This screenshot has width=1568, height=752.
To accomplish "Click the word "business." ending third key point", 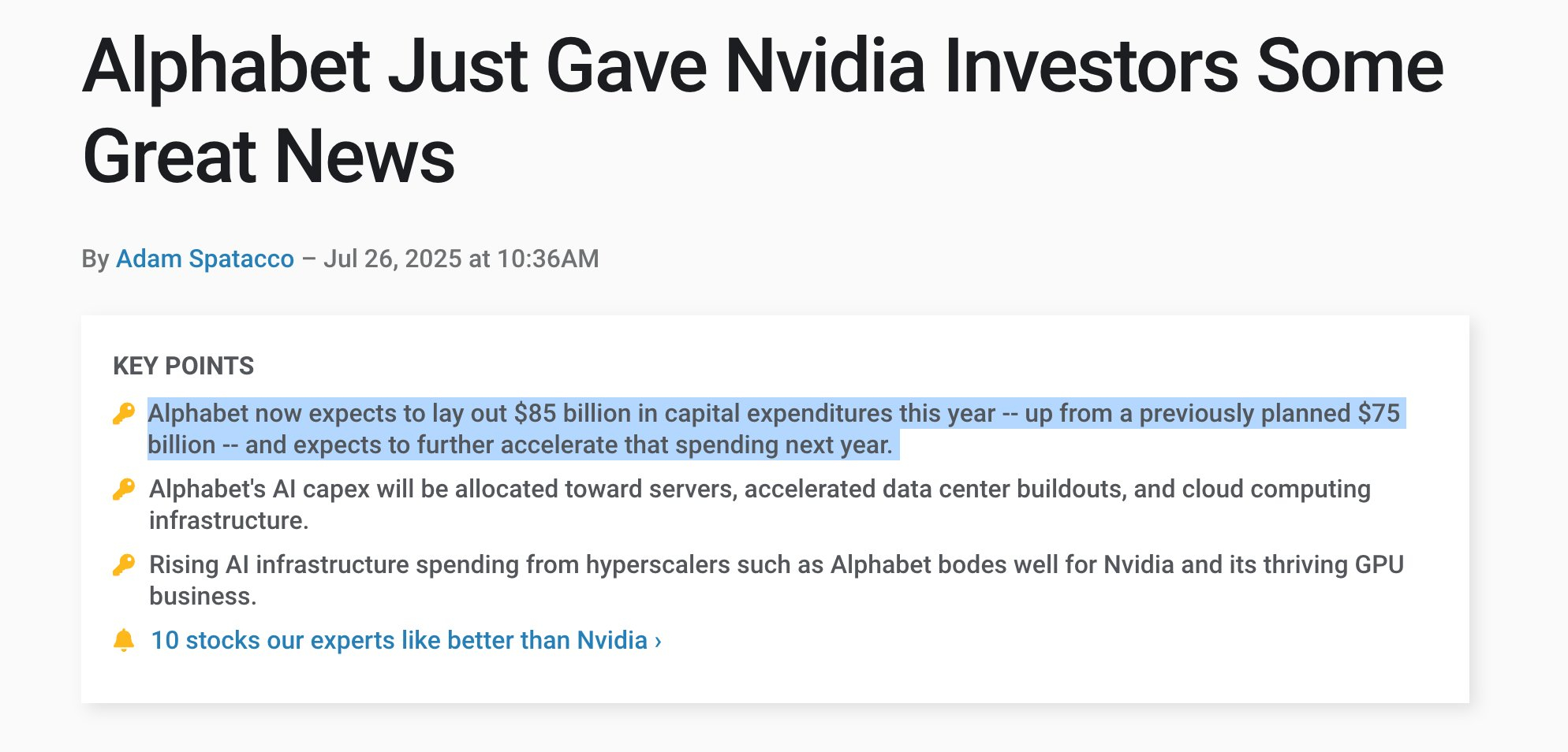I will point(203,596).
